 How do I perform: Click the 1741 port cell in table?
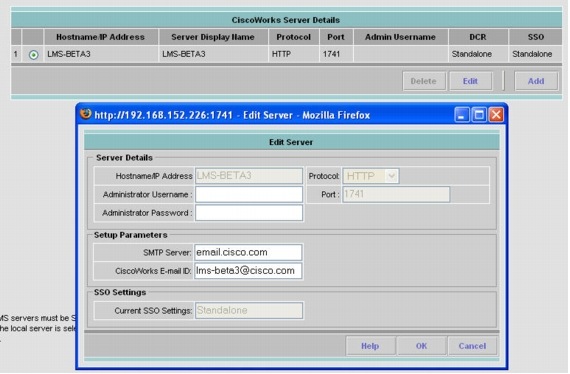331,54
